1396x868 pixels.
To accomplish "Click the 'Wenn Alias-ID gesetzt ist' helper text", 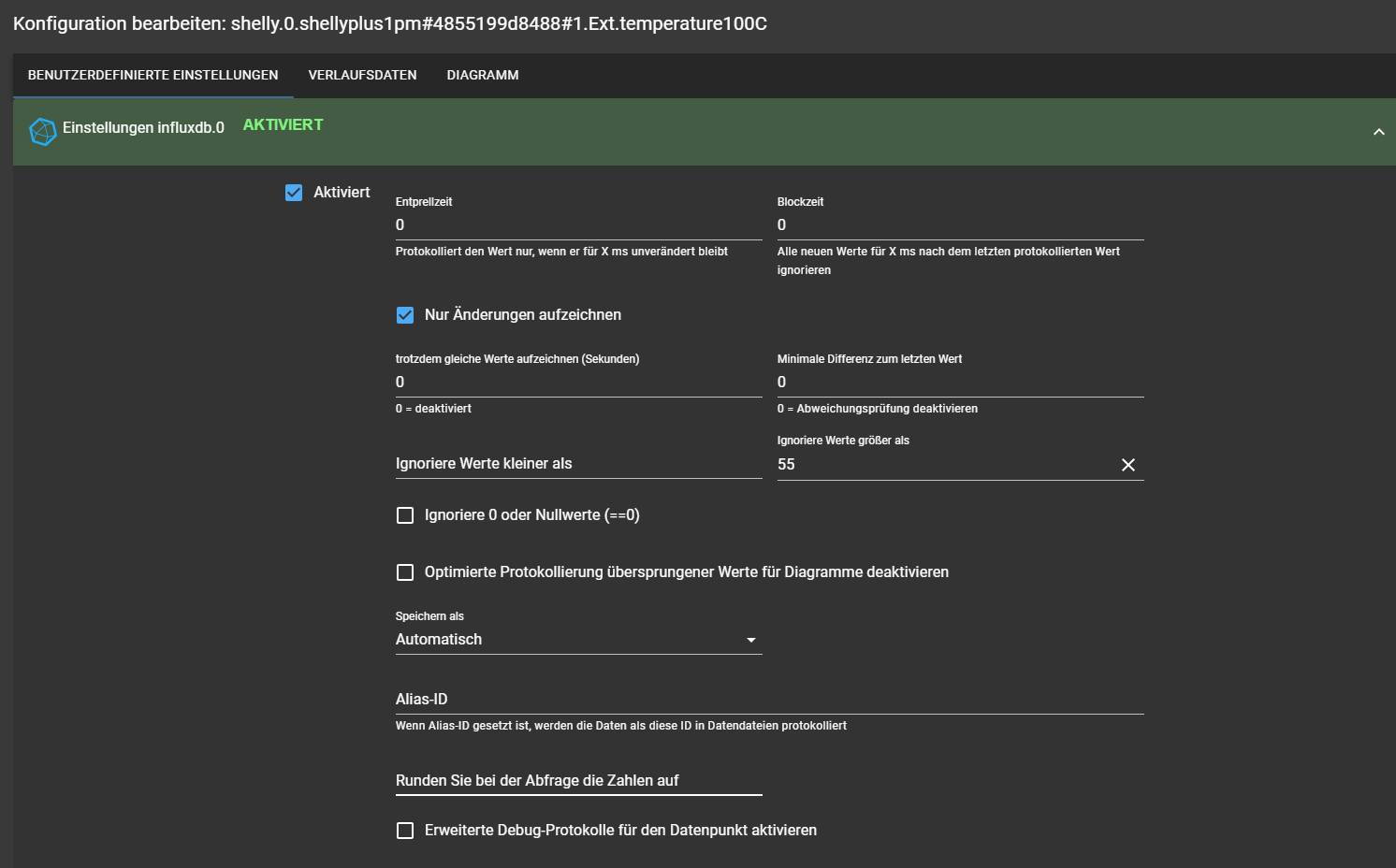I will [621, 726].
